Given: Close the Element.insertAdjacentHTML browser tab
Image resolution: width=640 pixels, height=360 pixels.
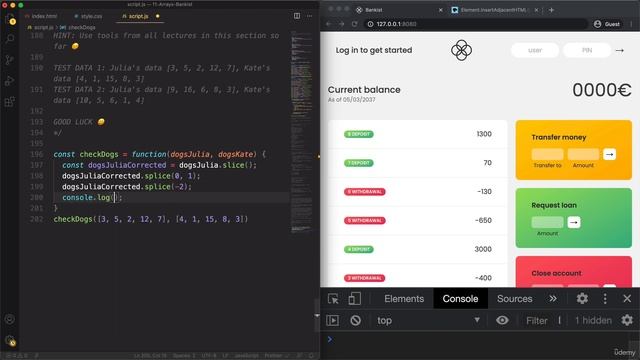Looking at the screenshot, I should coord(536,10).
